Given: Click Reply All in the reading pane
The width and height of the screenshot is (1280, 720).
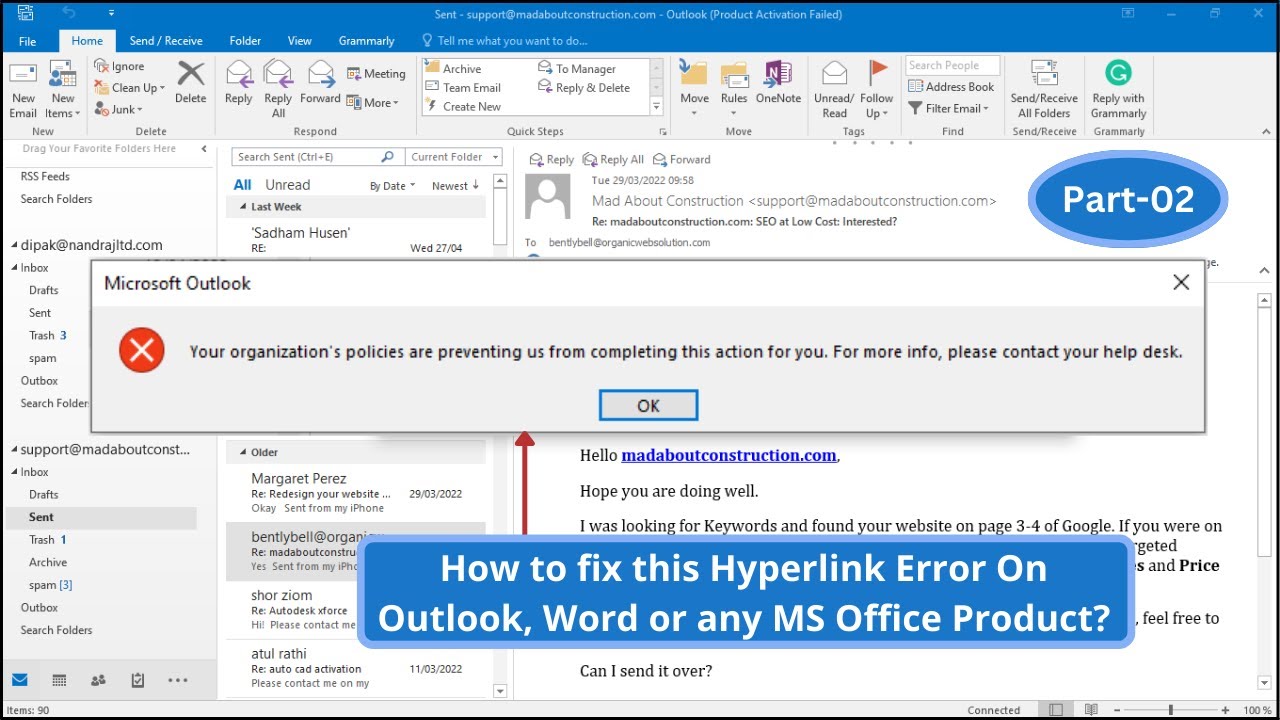Looking at the screenshot, I should pyautogui.click(x=613, y=159).
